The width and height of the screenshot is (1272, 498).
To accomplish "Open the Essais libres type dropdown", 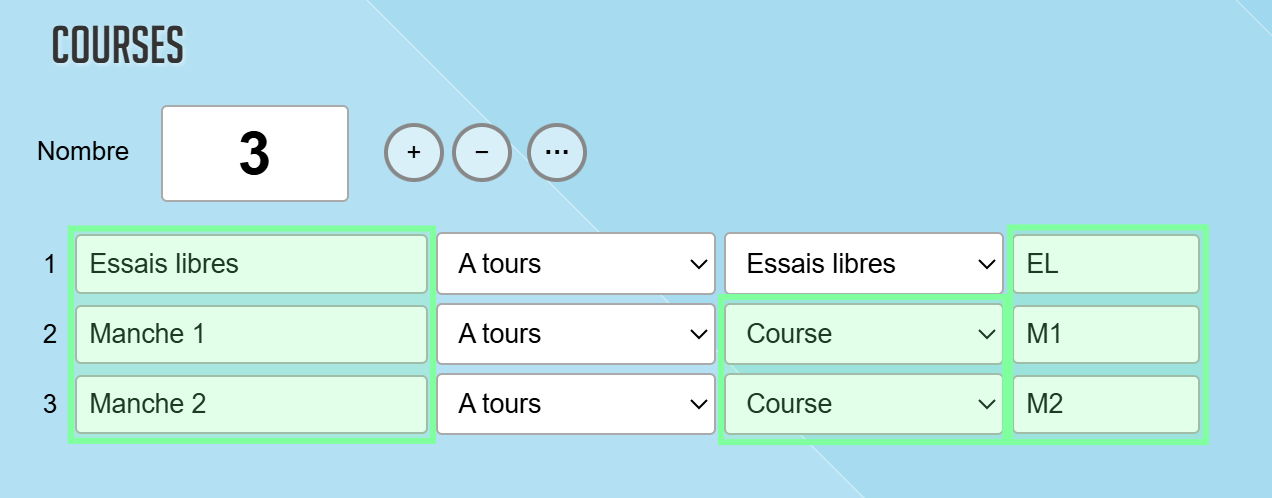I will (x=863, y=264).
